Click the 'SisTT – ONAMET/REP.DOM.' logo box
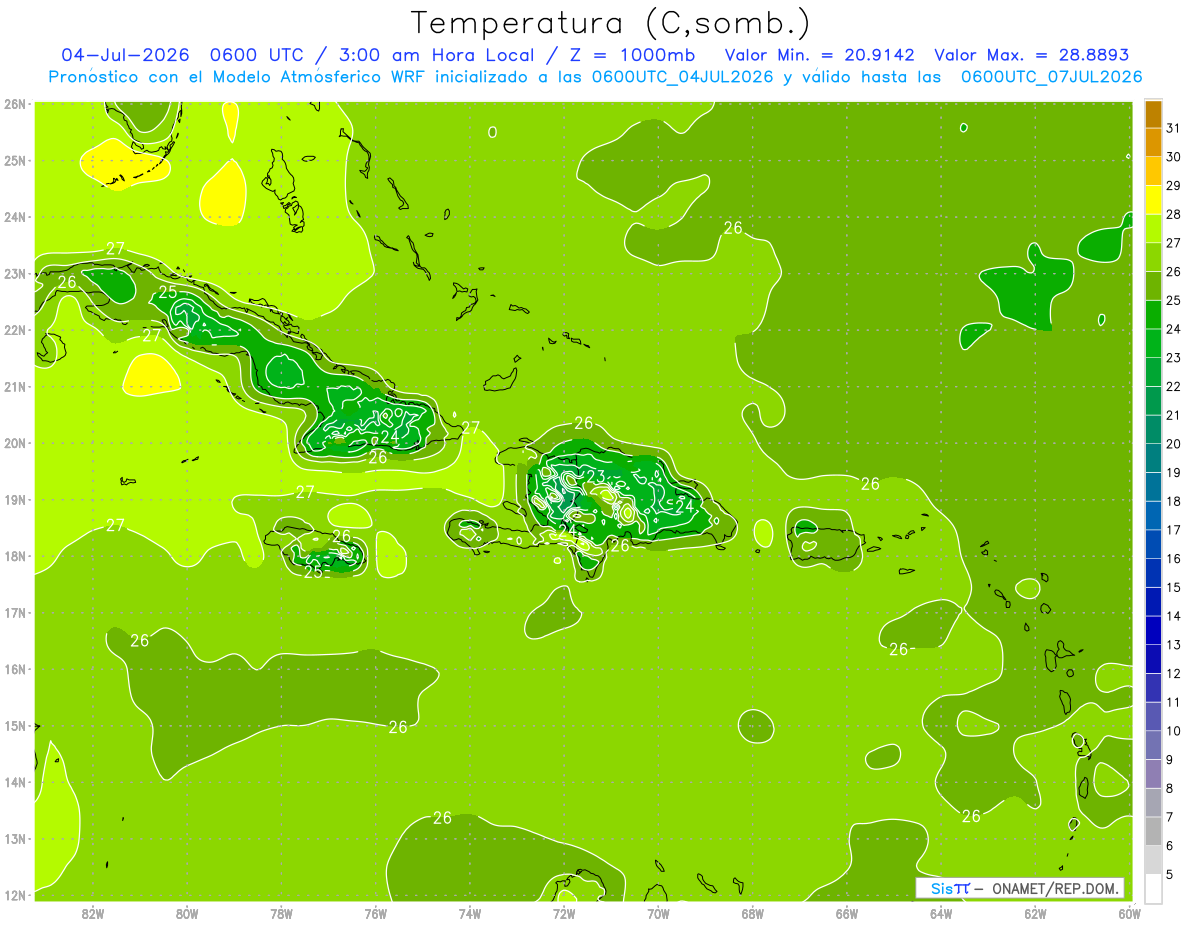1200x927 pixels. click(x=1019, y=888)
